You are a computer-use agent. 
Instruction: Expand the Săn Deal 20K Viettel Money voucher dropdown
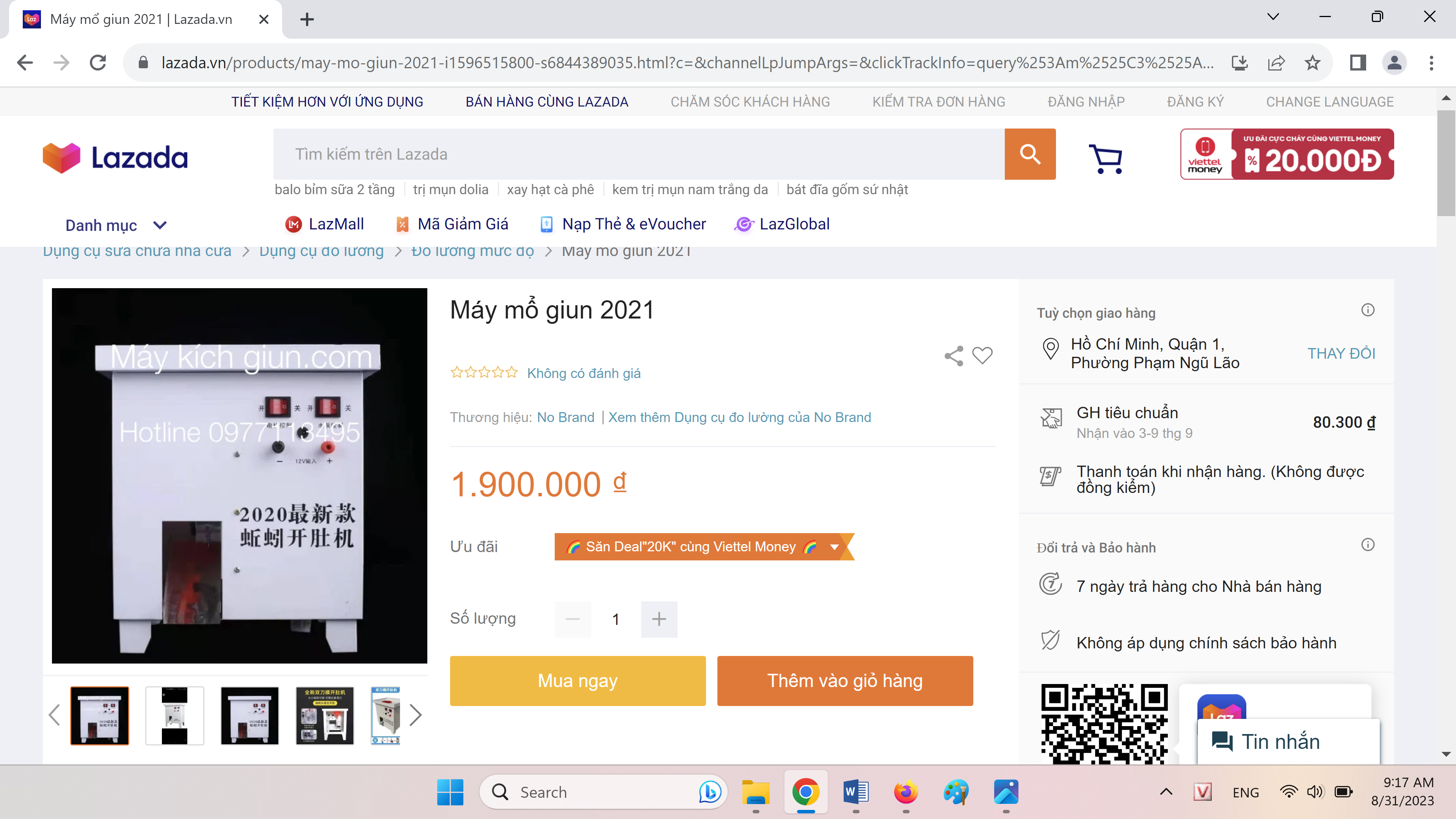click(834, 546)
